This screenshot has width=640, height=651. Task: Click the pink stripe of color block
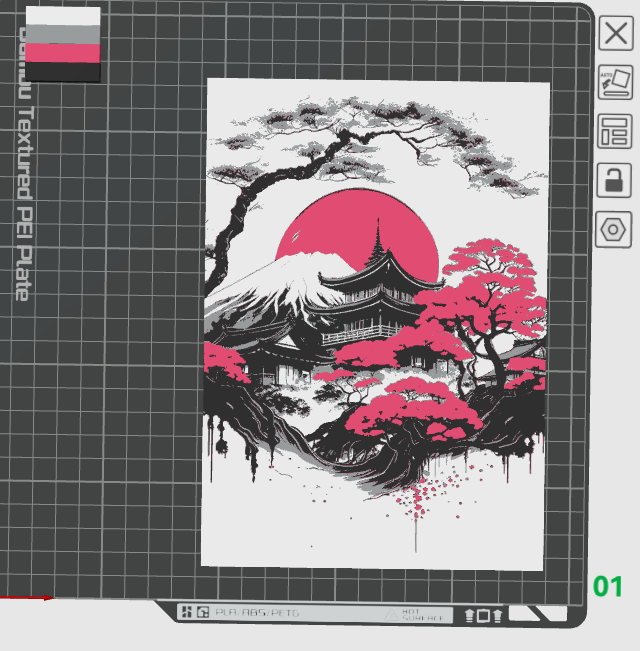(x=63, y=53)
